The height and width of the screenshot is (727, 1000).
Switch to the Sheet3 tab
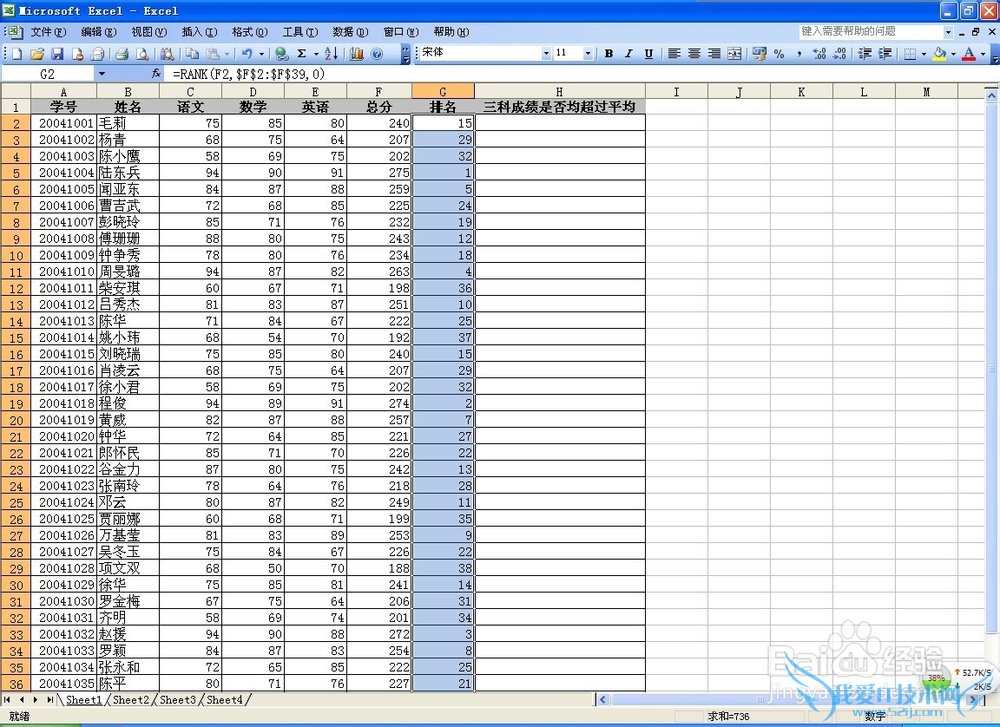pos(177,700)
